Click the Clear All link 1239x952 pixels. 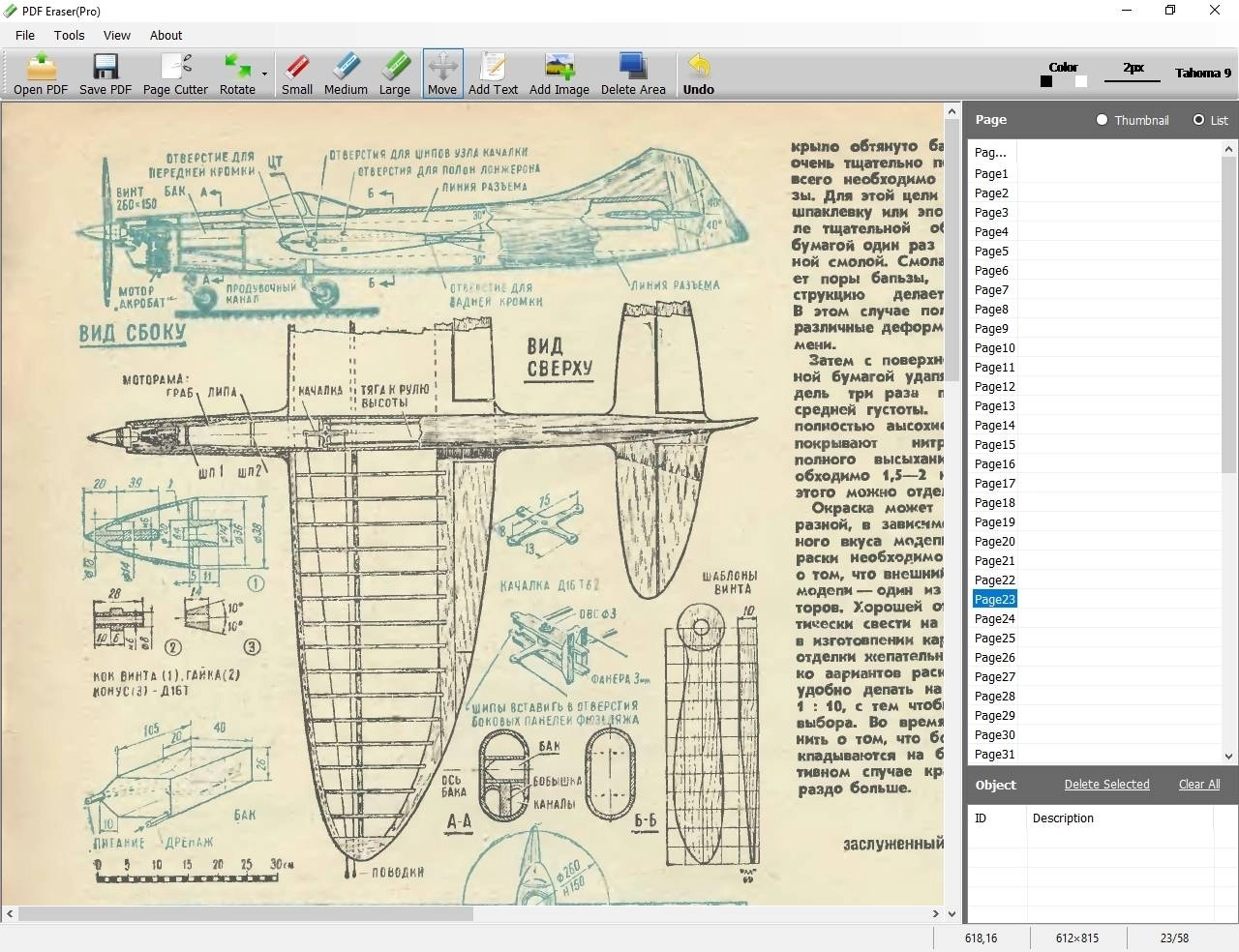coord(1199,785)
